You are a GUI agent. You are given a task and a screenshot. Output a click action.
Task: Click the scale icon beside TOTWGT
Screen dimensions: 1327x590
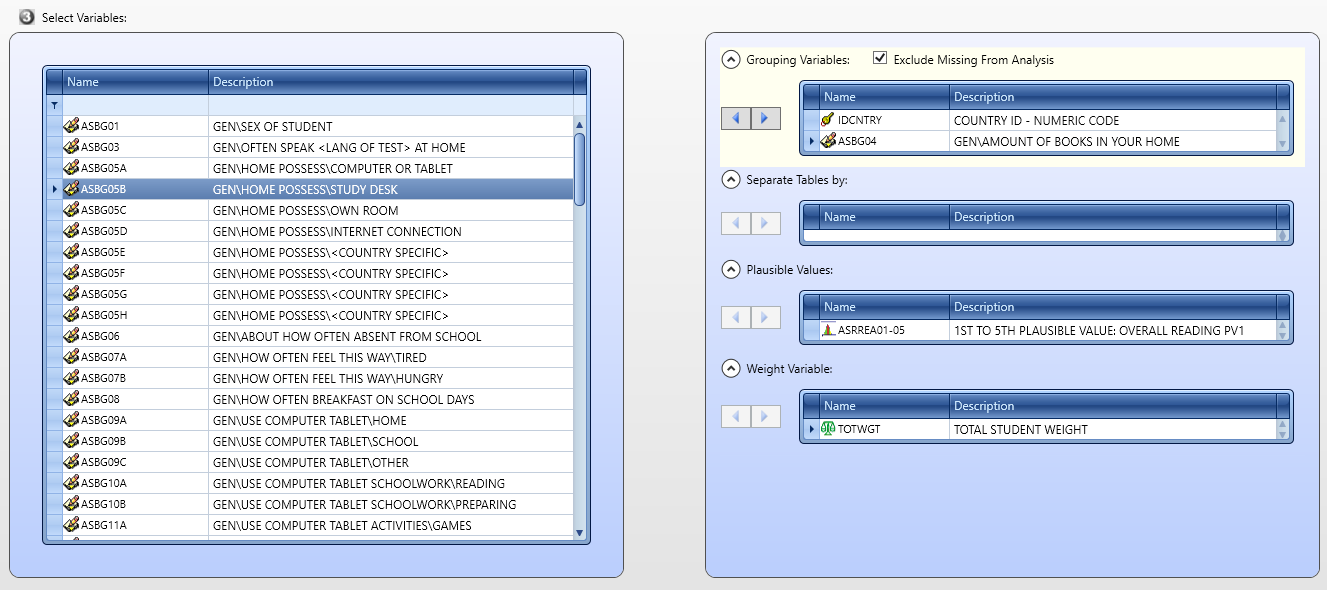pos(828,429)
